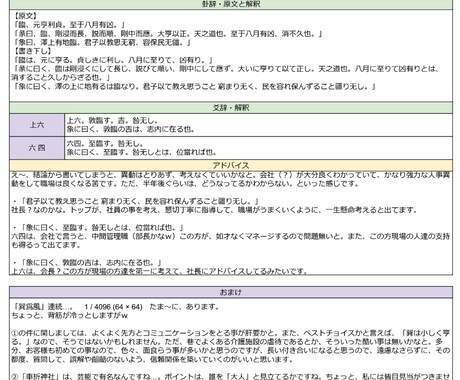This screenshot has height=380, width=460.
Task: Click the line "上六。敦臨す。吉。咎无し"
Action: [113, 120]
